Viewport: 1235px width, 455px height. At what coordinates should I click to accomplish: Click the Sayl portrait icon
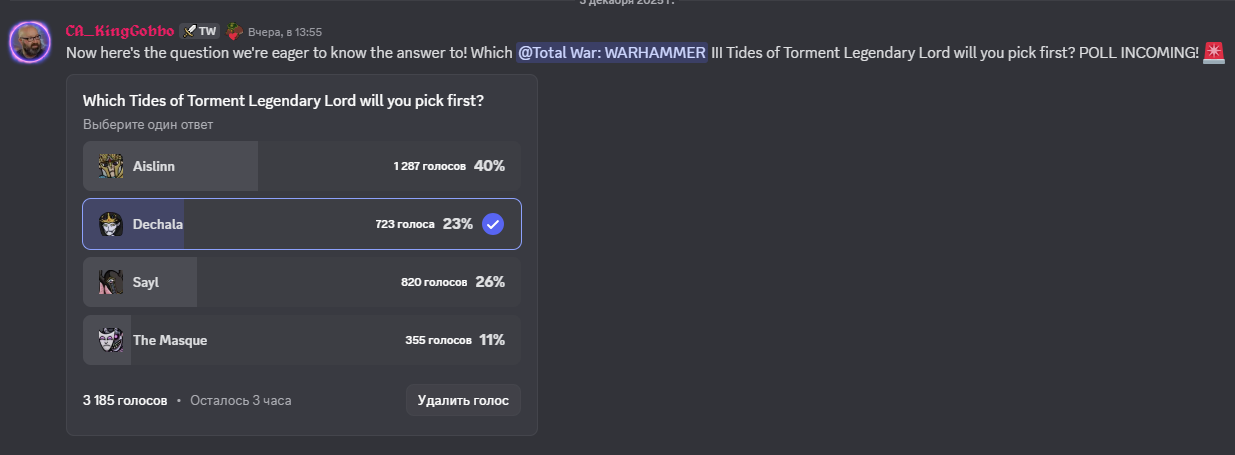tap(111, 282)
